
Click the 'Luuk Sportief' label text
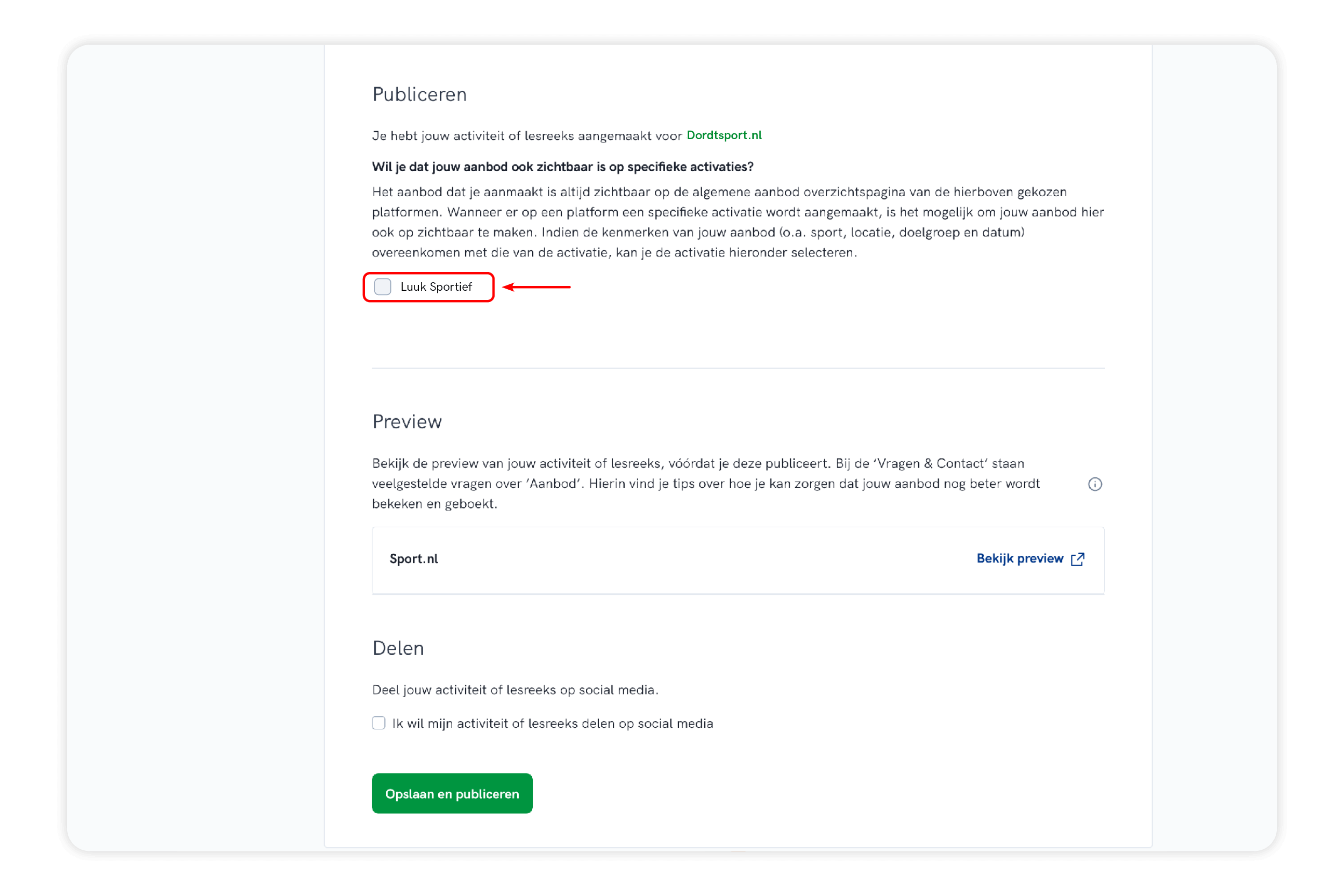pos(436,287)
